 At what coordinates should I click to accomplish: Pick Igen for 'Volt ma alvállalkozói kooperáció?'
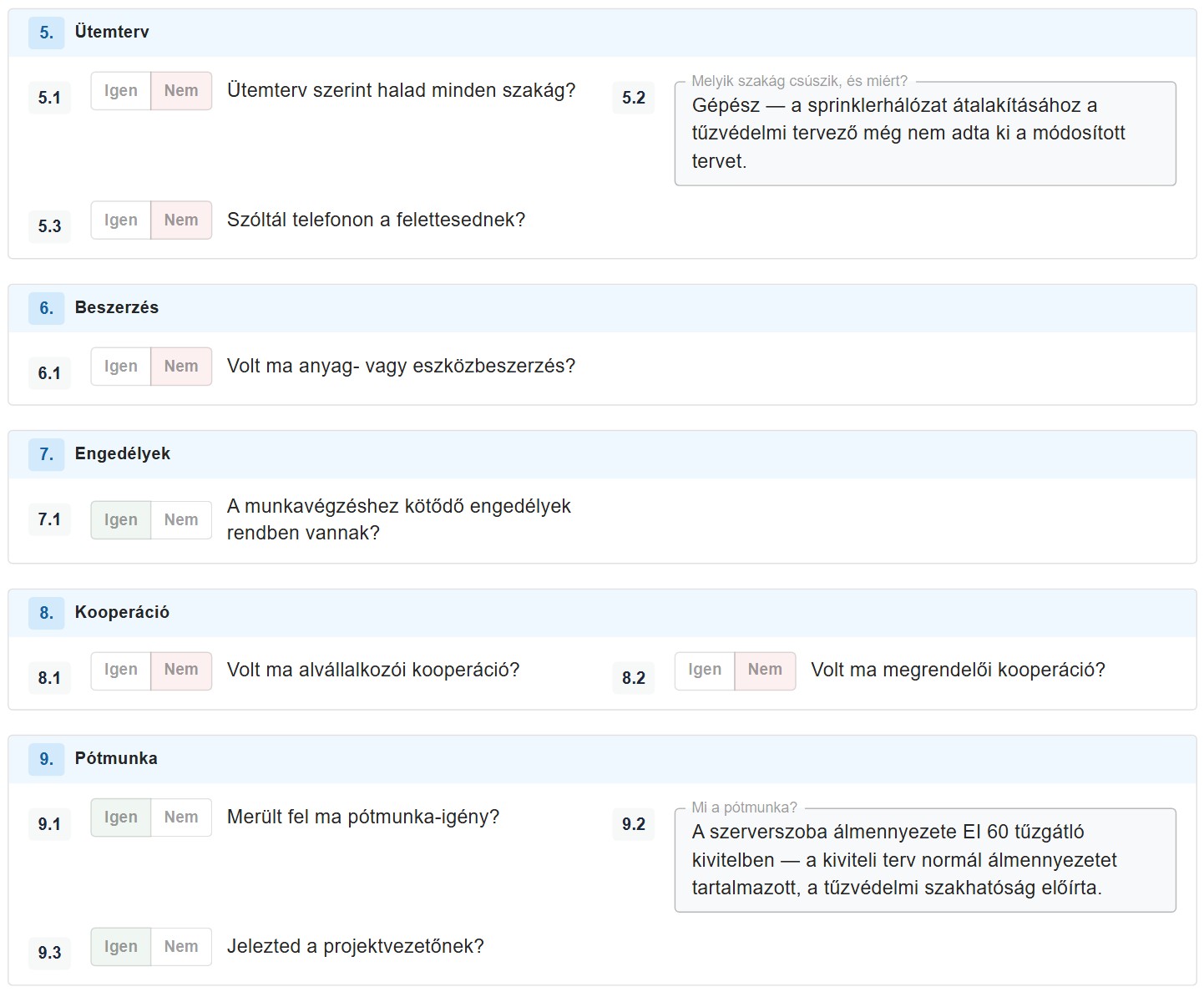(121, 671)
